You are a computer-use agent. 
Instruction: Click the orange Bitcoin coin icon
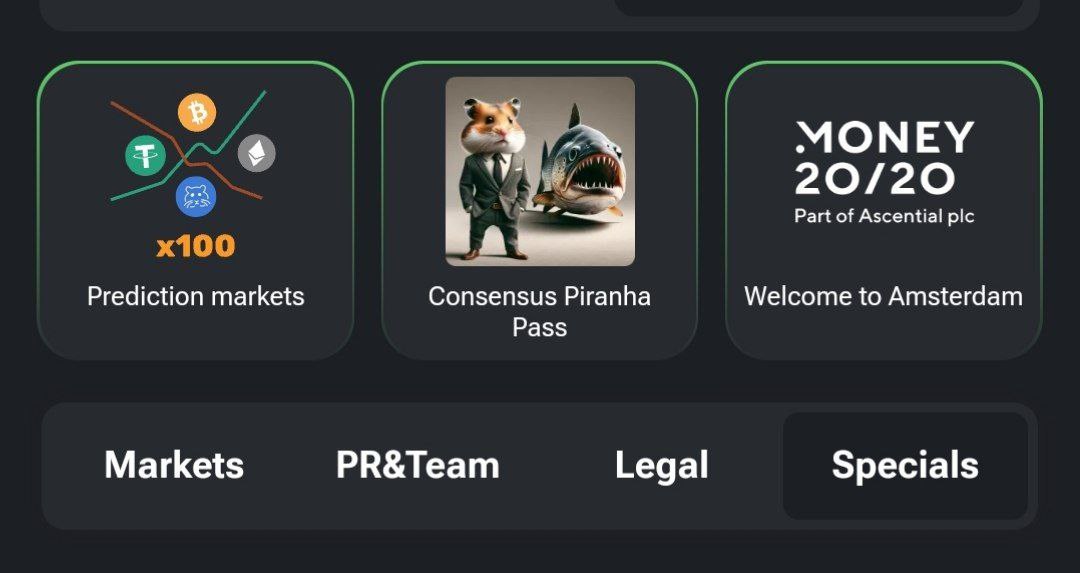(197, 112)
